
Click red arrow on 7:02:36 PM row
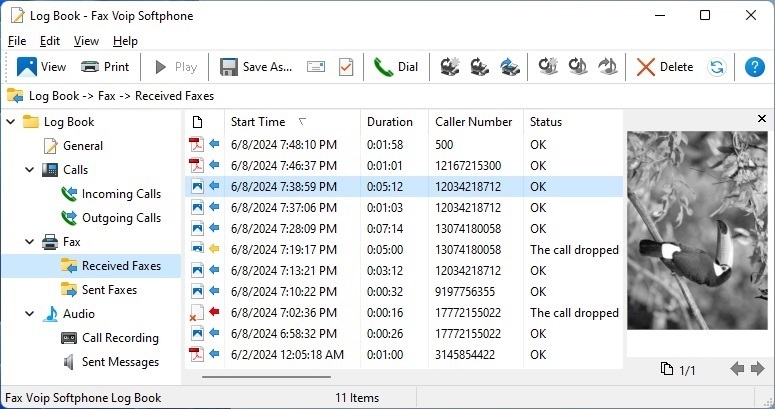click(x=214, y=312)
